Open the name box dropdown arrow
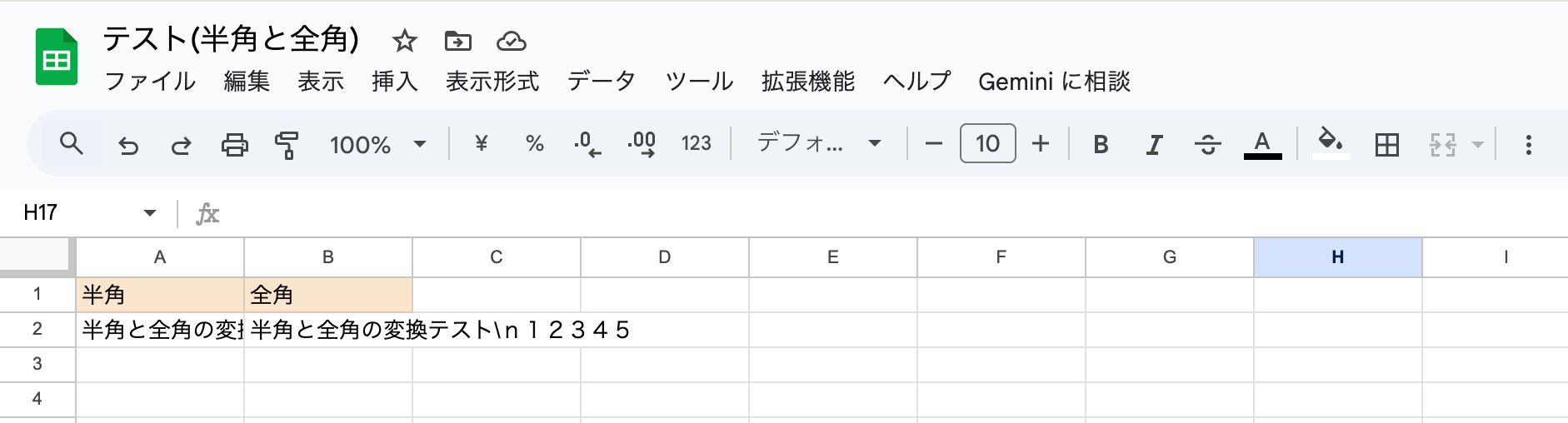This screenshot has height=423, width=1568. pyautogui.click(x=150, y=213)
